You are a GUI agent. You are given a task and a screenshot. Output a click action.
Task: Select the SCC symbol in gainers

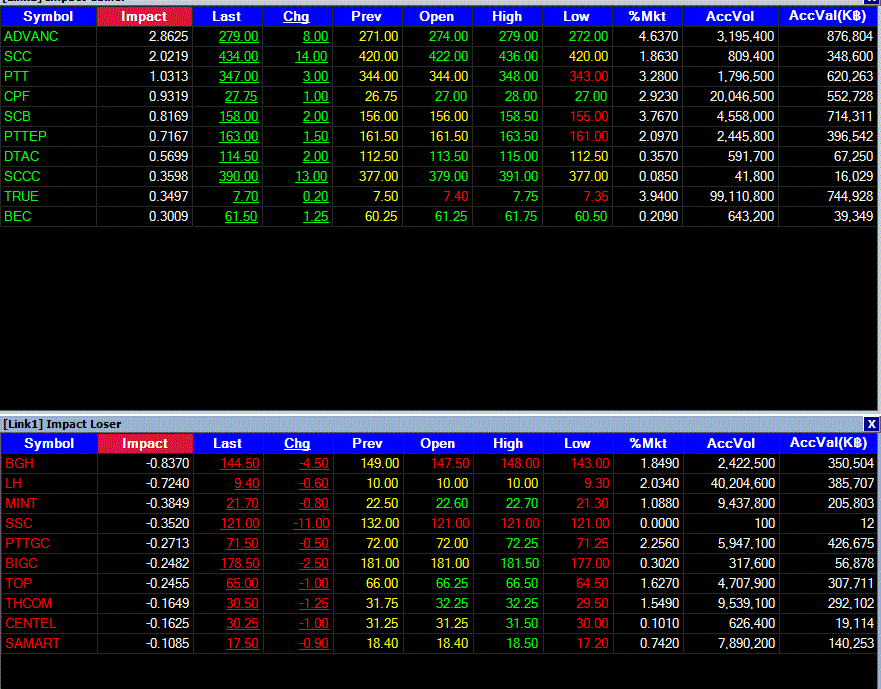pos(17,57)
